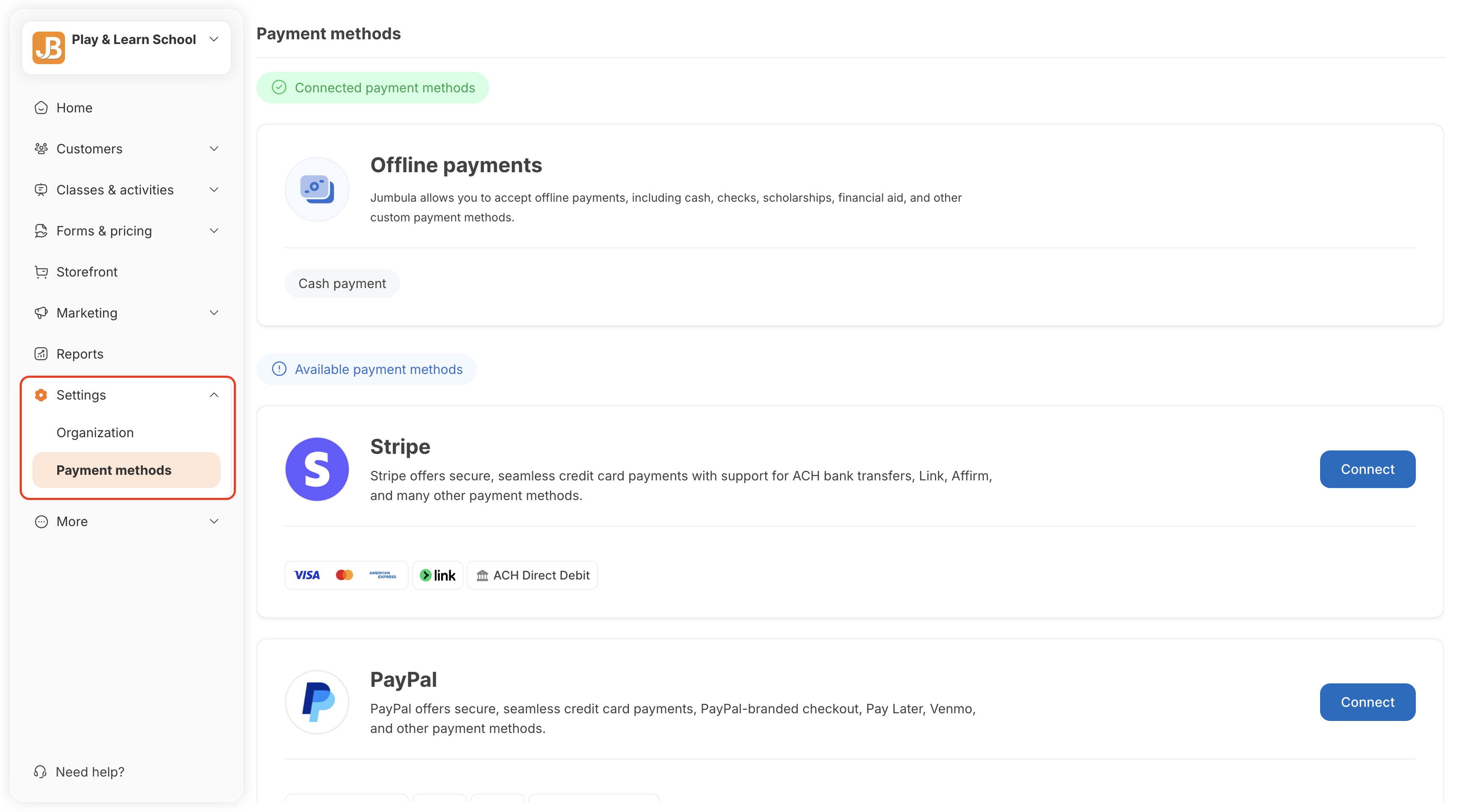Screen dimensions: 1462x812
Task: Open the Play & Learn School dropdown
Action: click(x=214, y=39)
